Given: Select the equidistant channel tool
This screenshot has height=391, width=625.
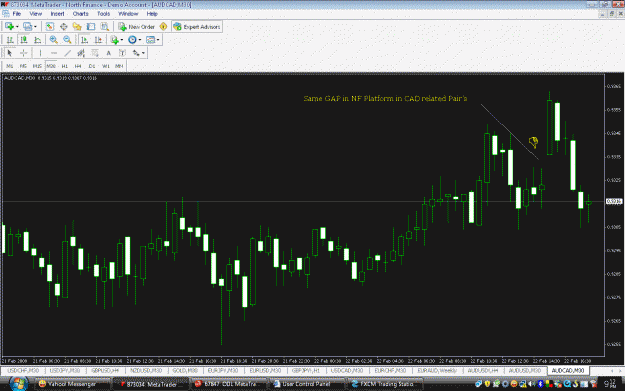Looking at the screenshot, I should pos(81,53).
